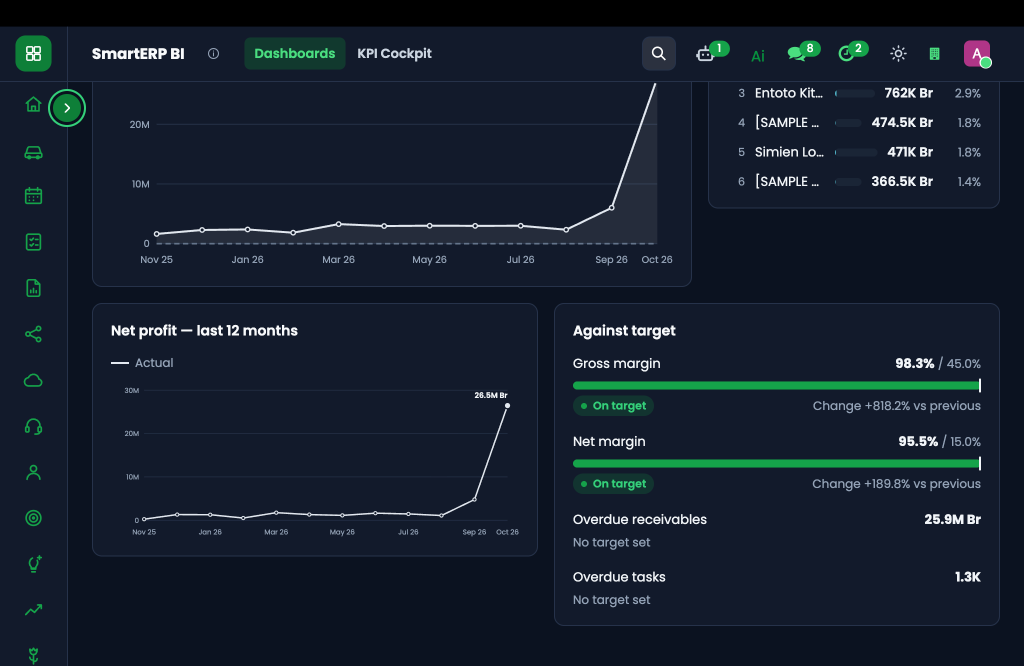Click the Change +189.8% vs previous text
Image resolution: width=1024 pixels, height=666 pixels.
click(x=896, y=484)
